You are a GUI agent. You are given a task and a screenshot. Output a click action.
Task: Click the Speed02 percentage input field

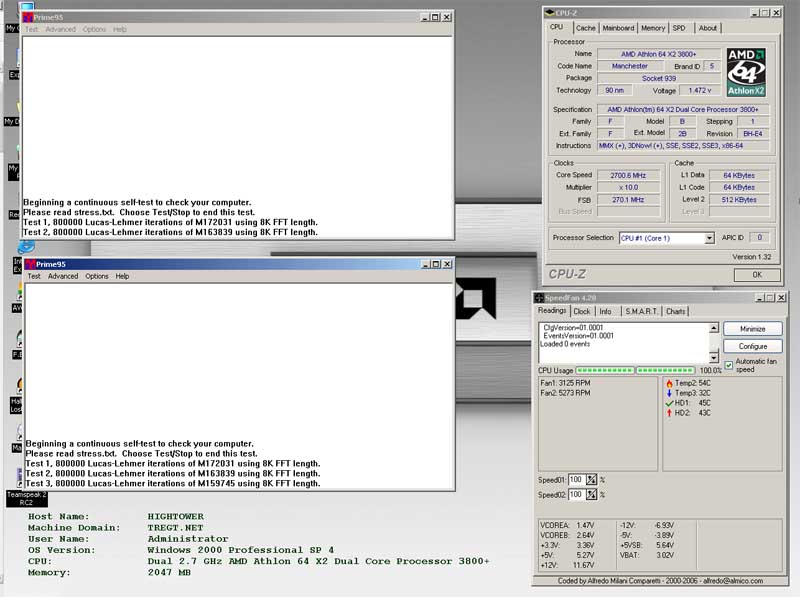[x=577, y=494]
